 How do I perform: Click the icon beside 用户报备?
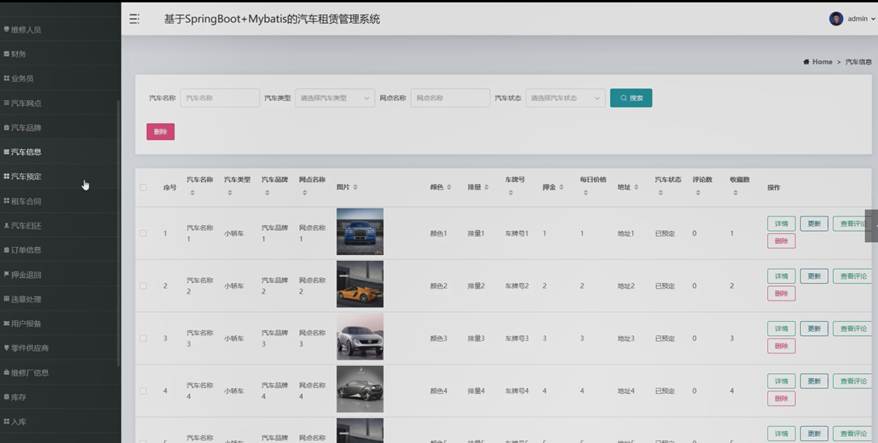(6, 324)
